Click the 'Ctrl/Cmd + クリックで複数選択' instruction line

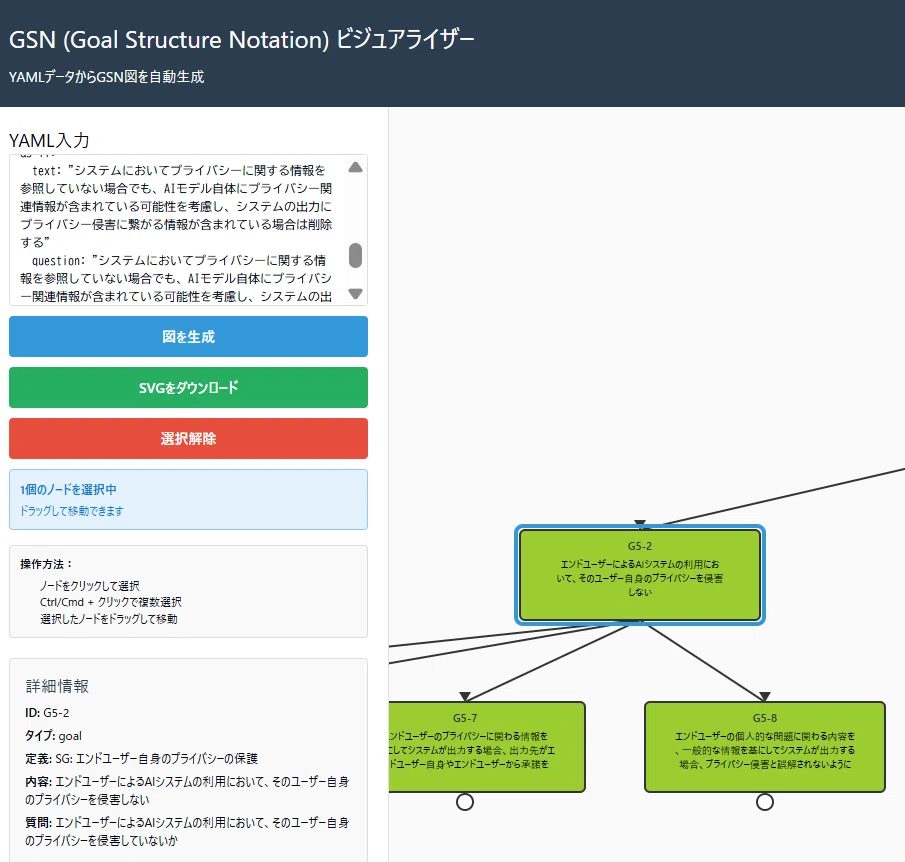[111, 602]
